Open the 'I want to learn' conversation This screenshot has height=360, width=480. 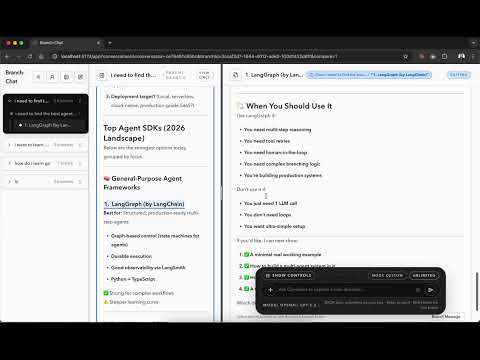pos(32,145)
